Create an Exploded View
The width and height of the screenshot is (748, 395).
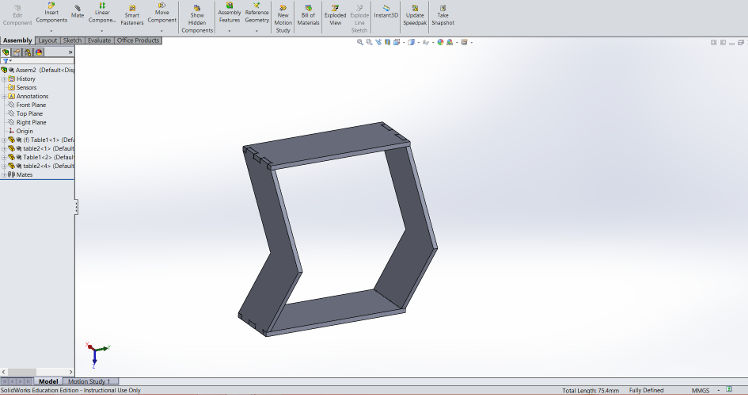pyautogui.click(x=335, y=15)
